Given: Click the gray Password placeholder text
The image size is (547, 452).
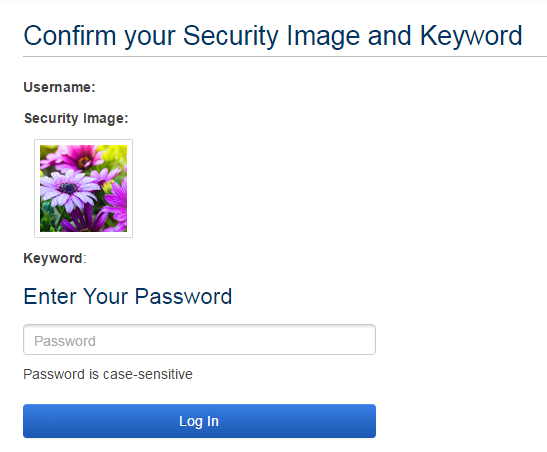Looking at the screenshot, I should pos(65,341).
